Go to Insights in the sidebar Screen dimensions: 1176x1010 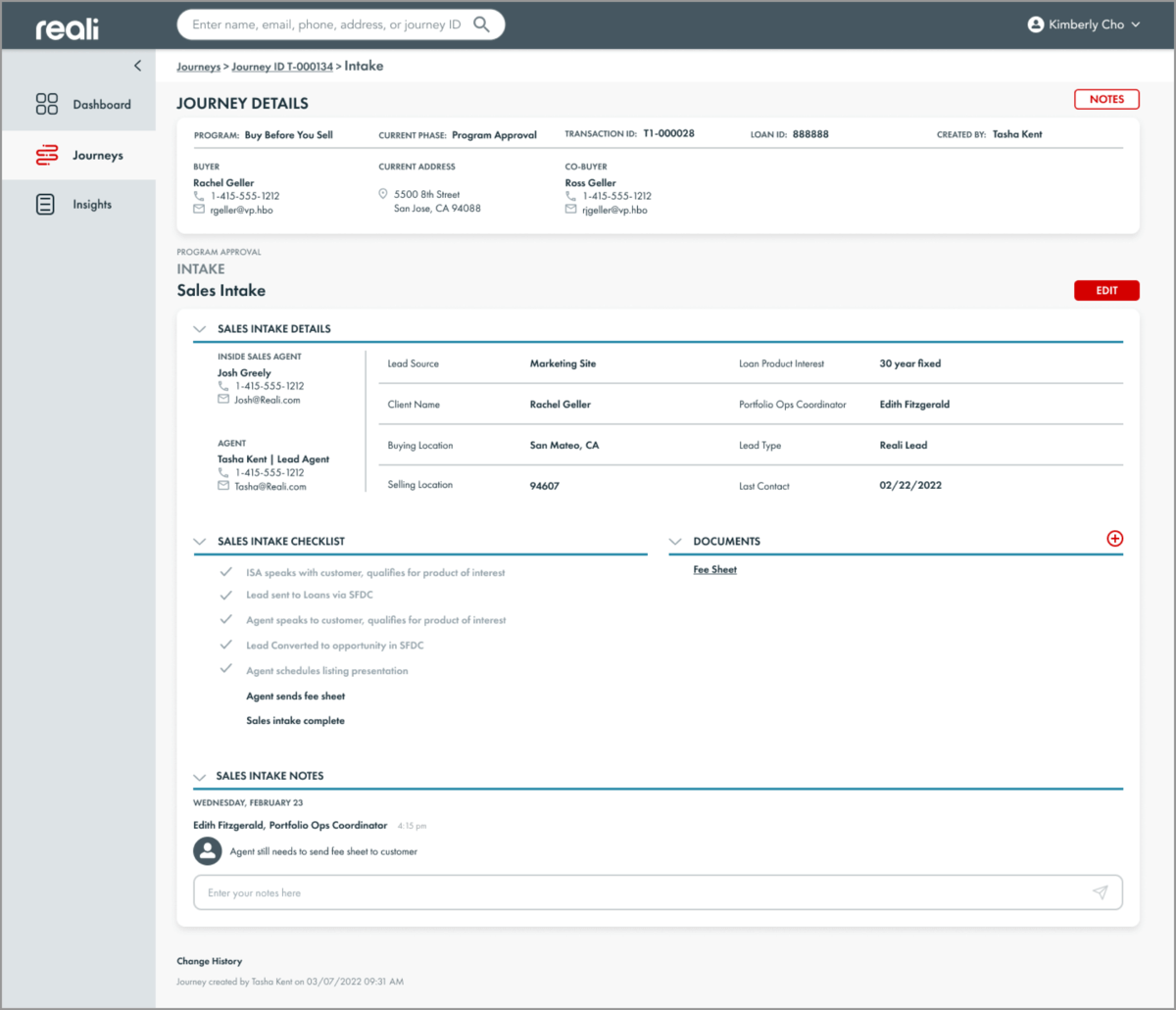point(78,205)
